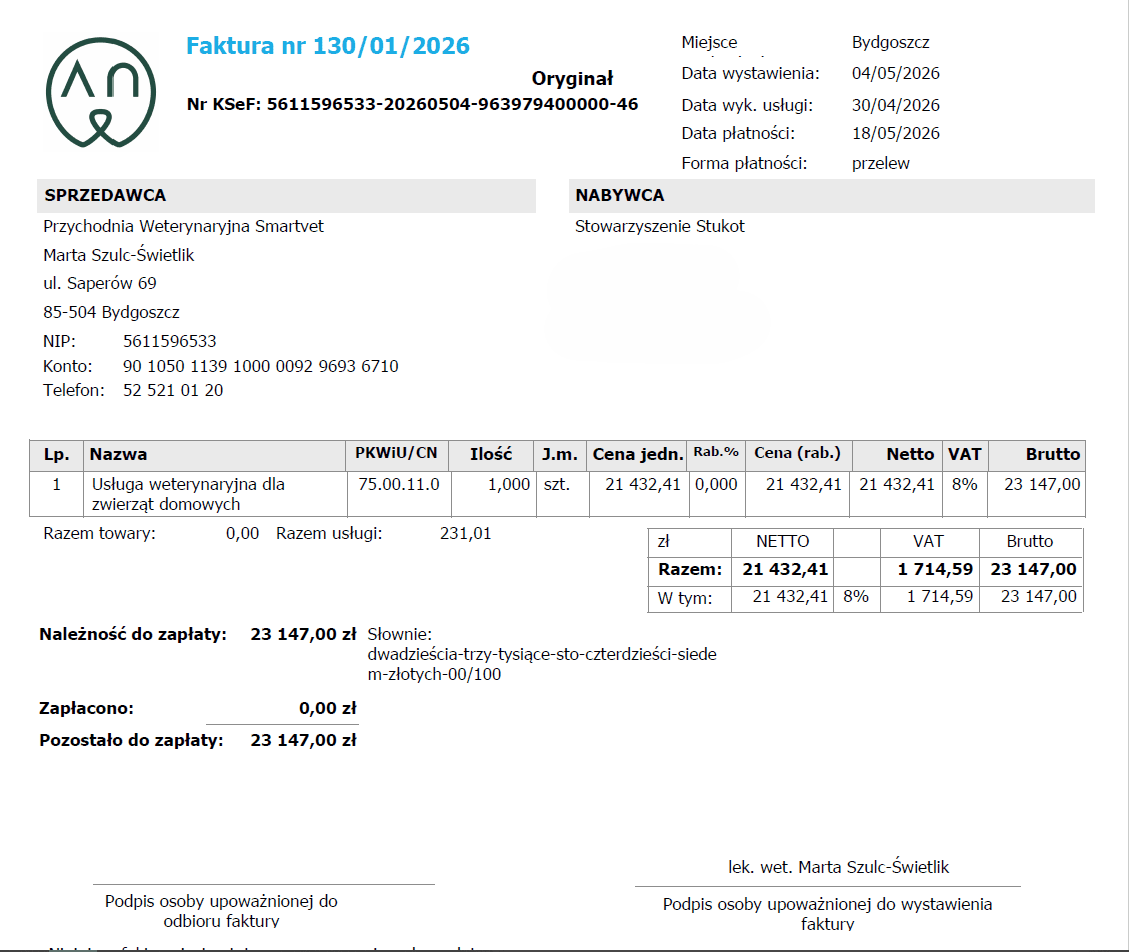1129x952 pixels.
Task: Click the Smartvet clinic logo
Action: pos(101,92)
